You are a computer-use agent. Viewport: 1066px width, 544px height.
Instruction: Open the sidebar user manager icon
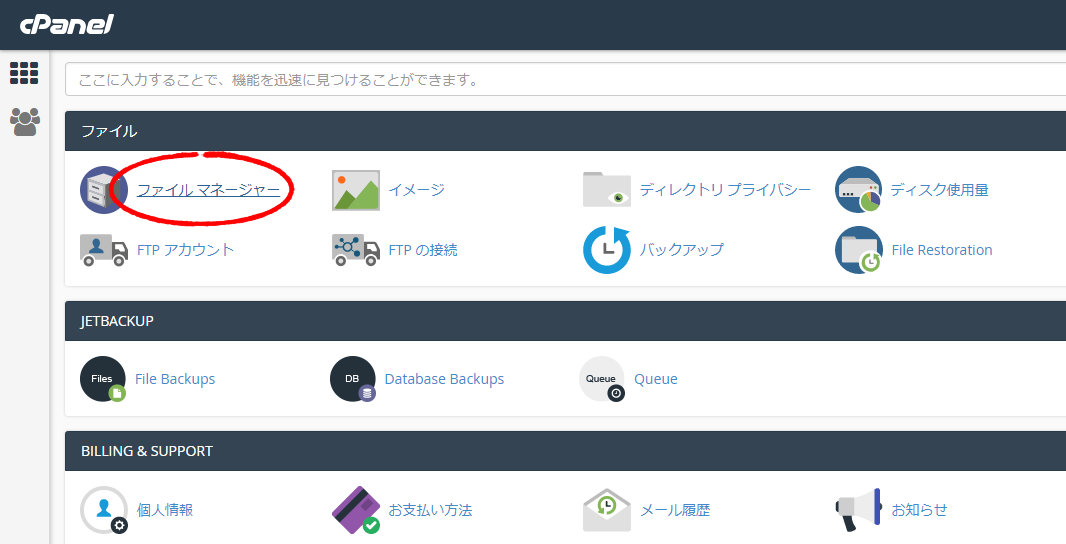click(24, 121)
